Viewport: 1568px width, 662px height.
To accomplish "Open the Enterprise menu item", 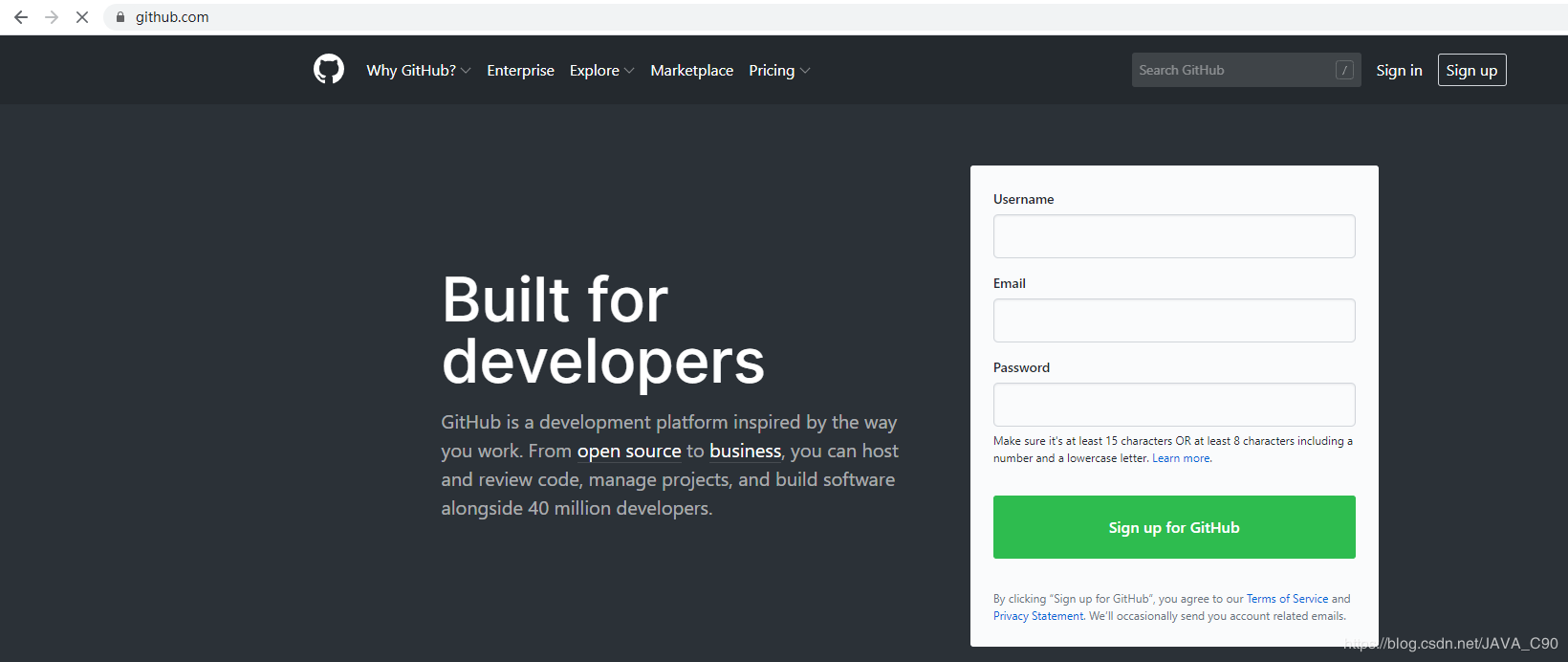I will tap(520, 71).
